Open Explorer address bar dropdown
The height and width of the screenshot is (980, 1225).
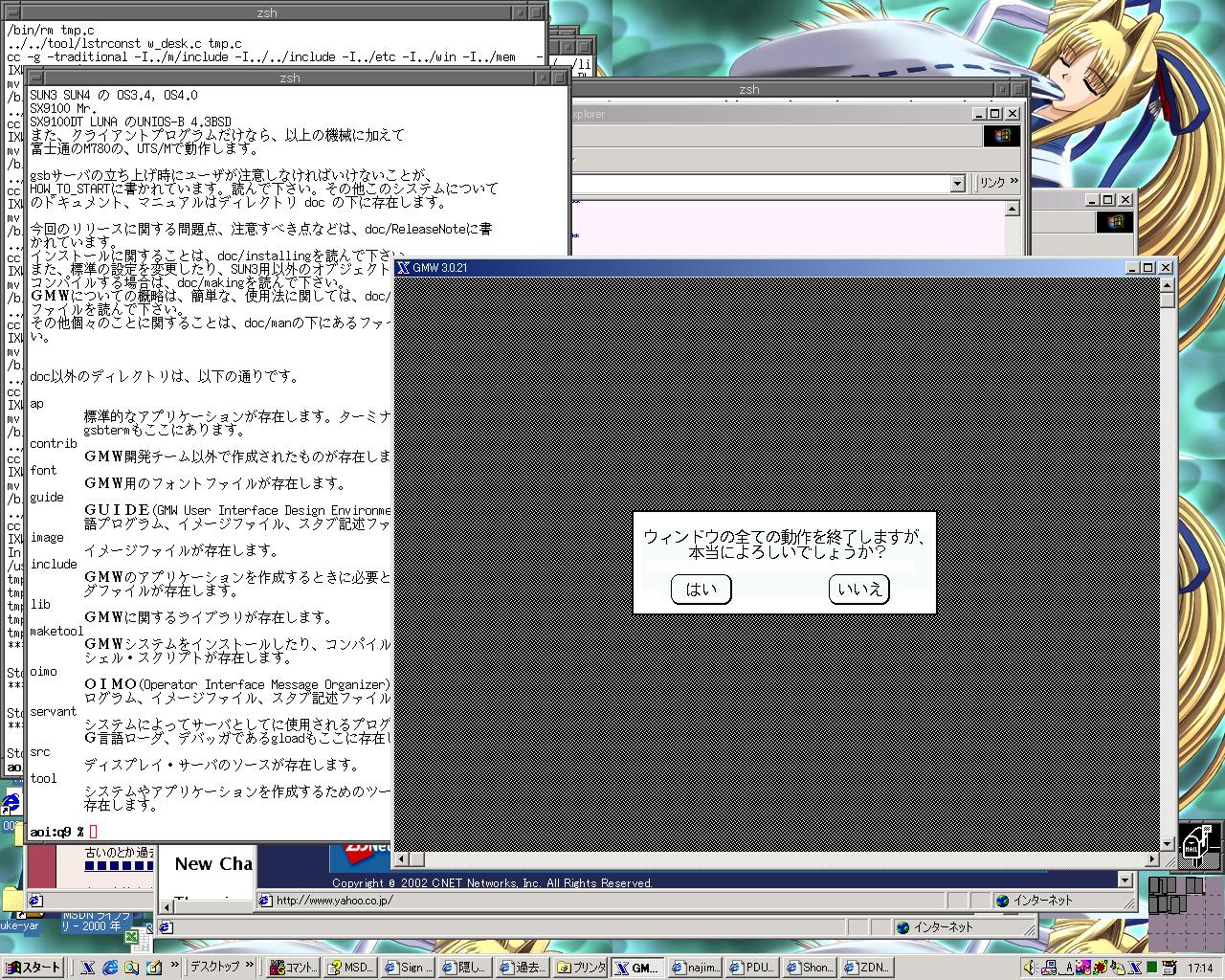(957, 183)
